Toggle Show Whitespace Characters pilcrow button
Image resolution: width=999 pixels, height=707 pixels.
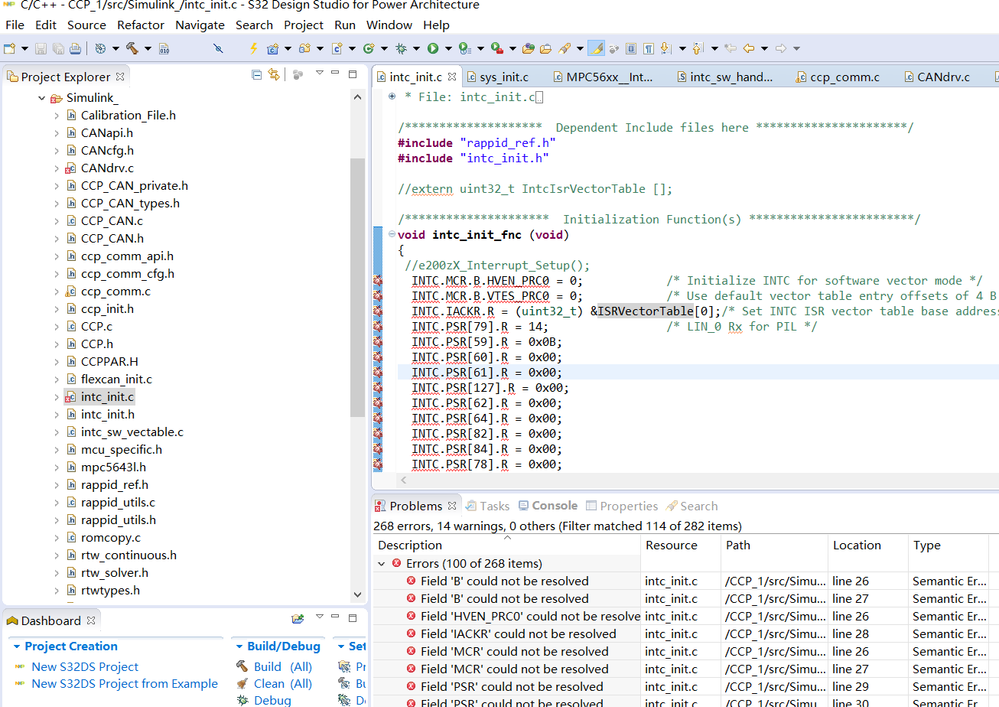[648, 48]
